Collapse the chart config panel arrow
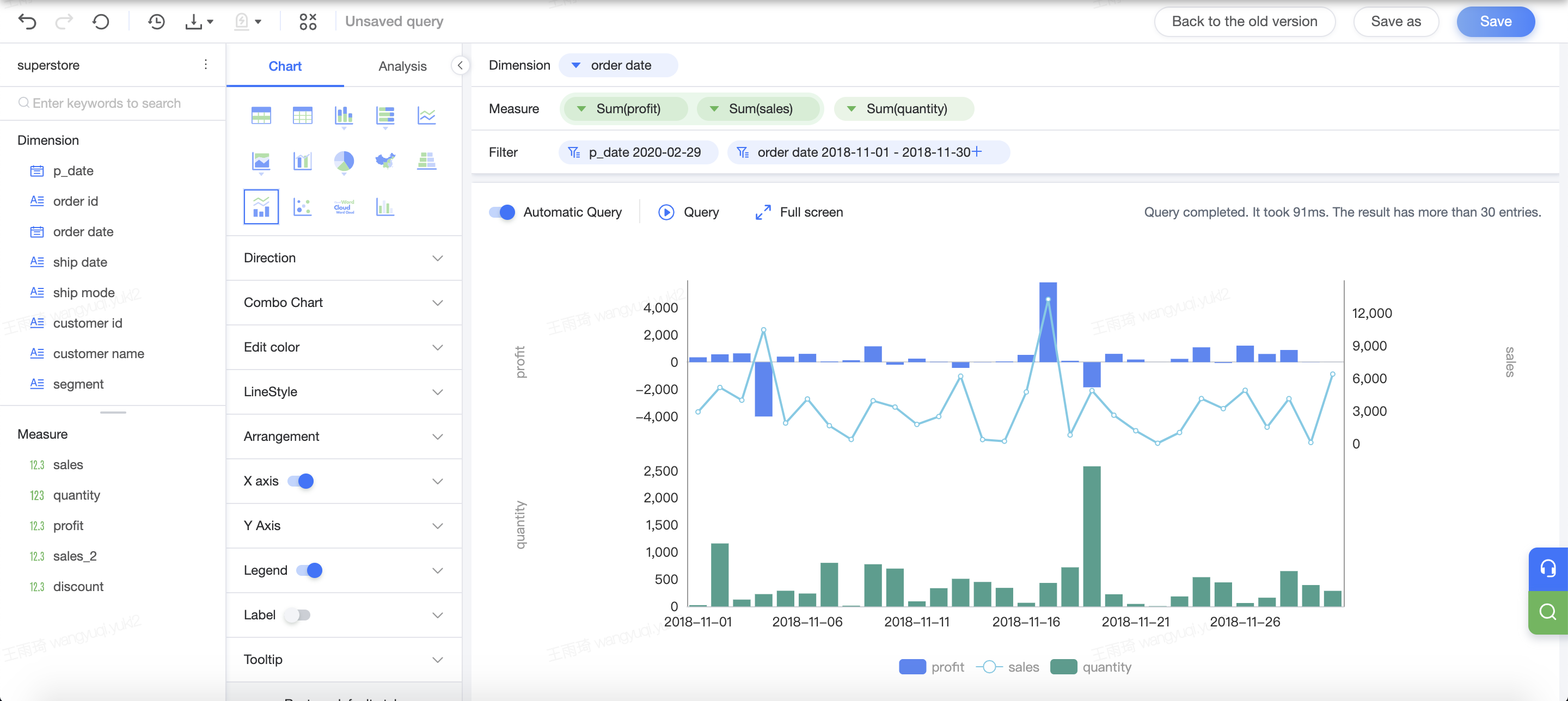The height and width of the screenshot is (701, 1568). (460, 66)
